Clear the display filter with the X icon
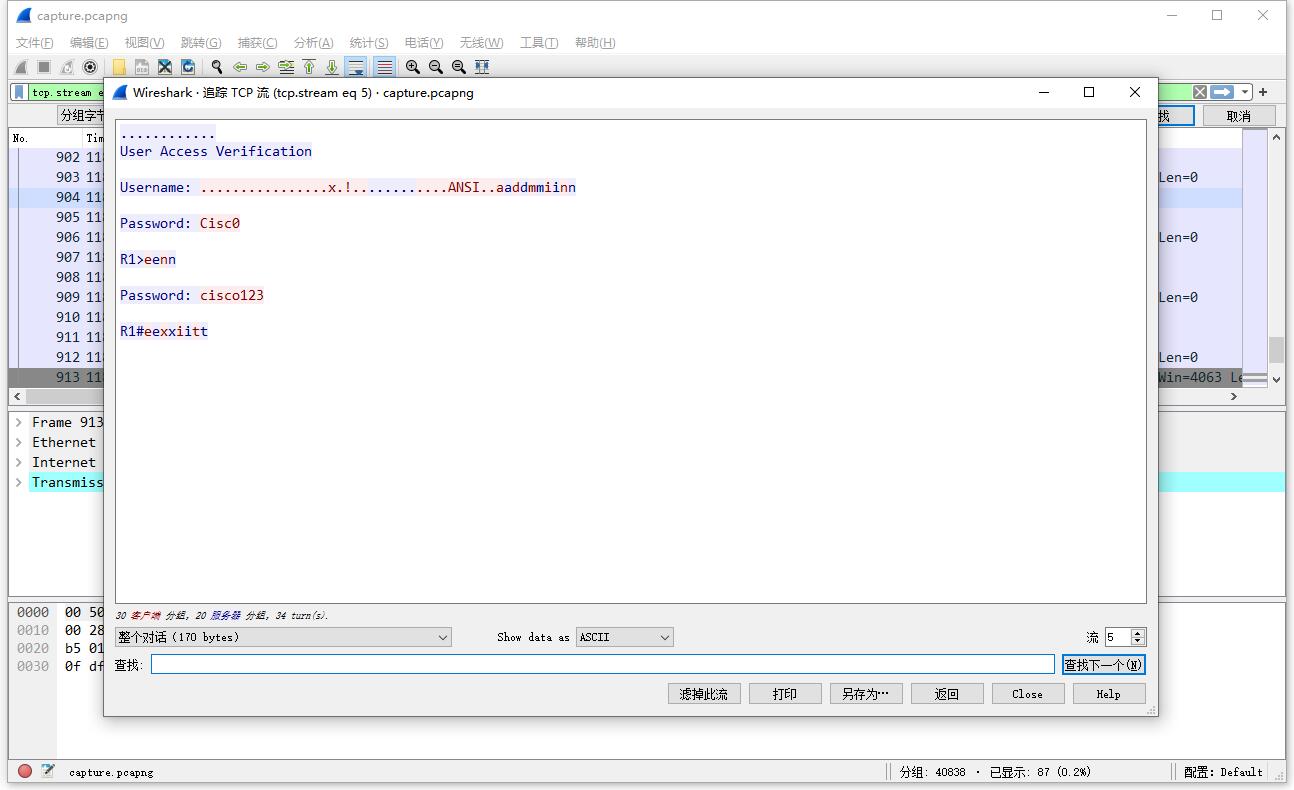 (x=1200, y=92)
